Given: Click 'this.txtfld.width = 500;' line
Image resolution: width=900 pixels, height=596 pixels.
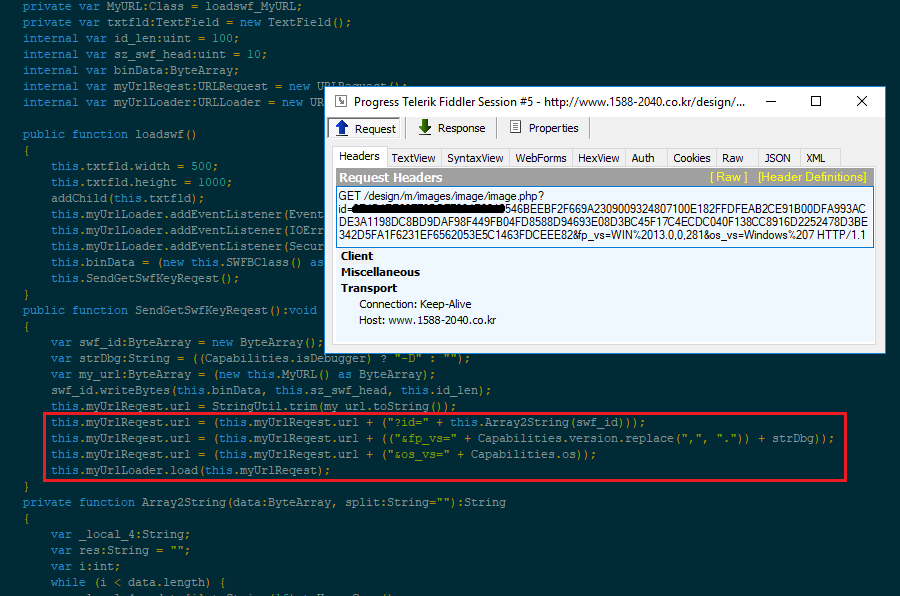Looking at the screenshot, I should 134,167.
